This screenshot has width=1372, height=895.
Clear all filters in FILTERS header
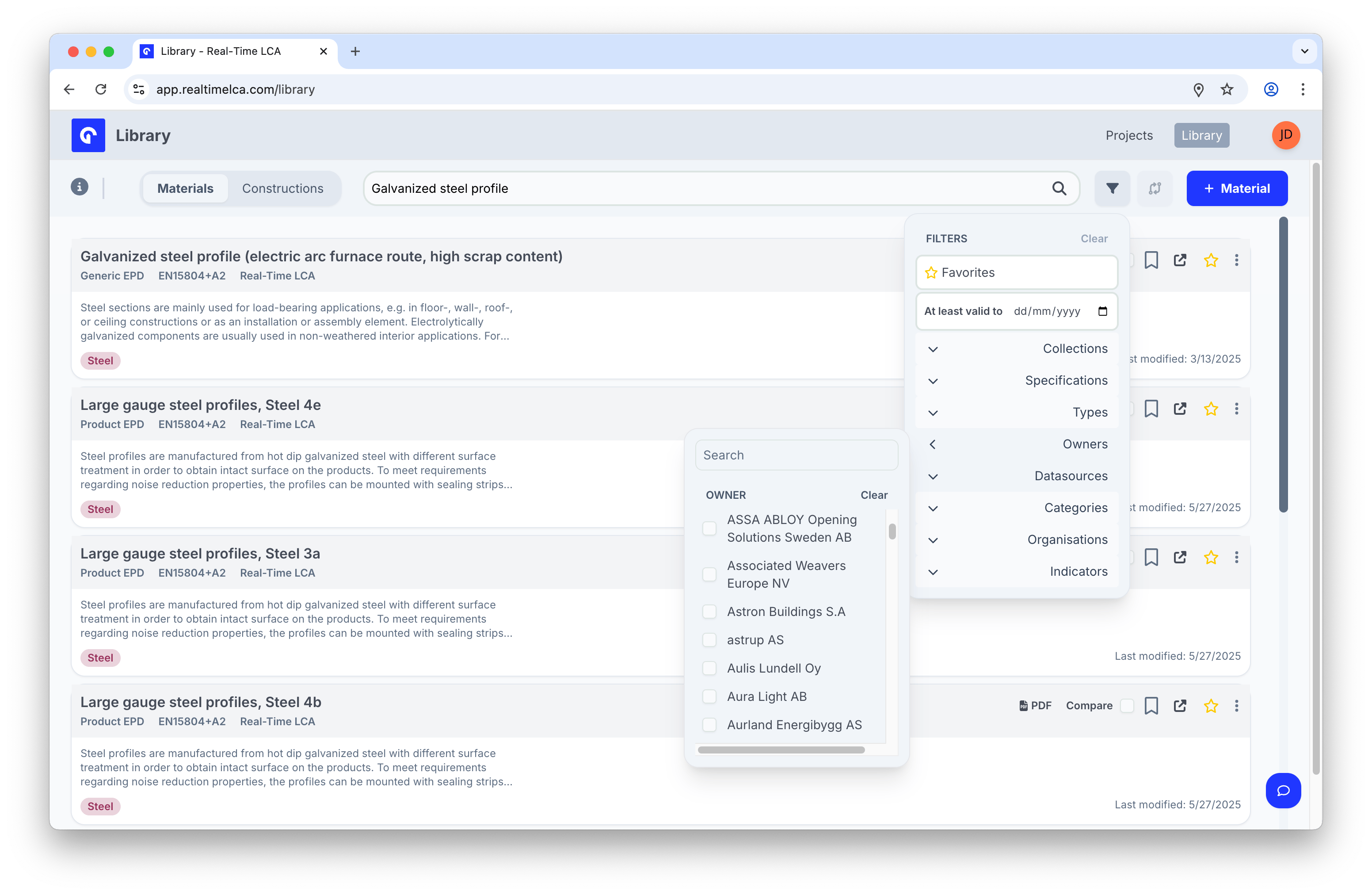click(x=1094, y=239)
